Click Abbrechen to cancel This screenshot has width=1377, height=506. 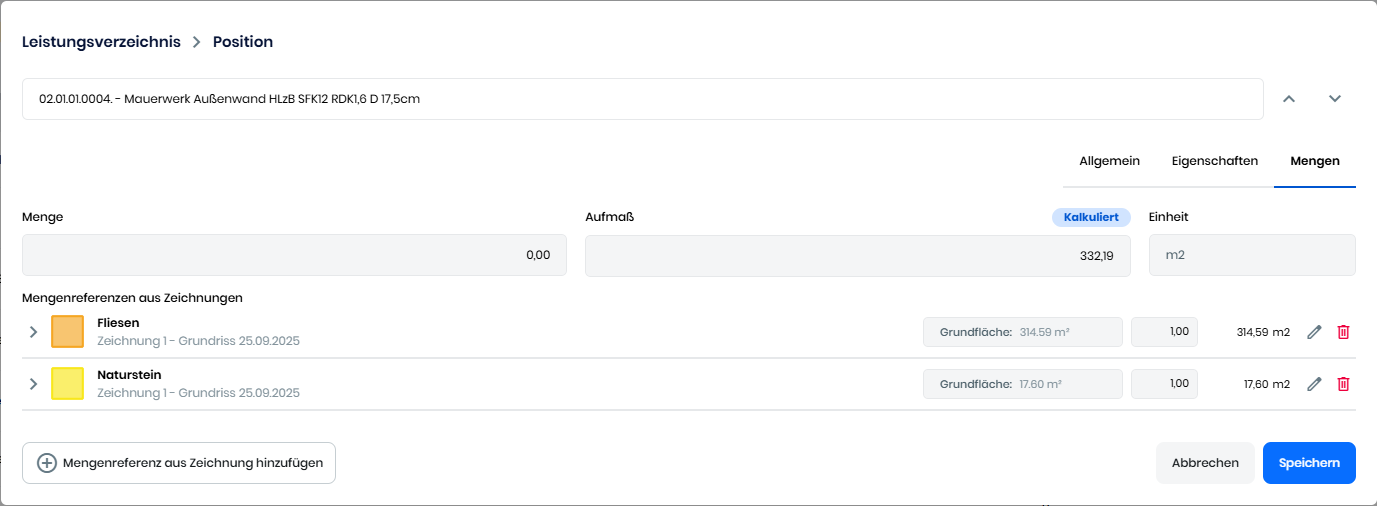coord(1205,463)
